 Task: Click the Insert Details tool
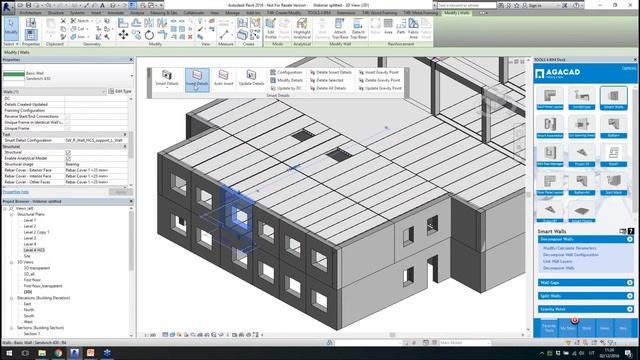tap(197, 79)
